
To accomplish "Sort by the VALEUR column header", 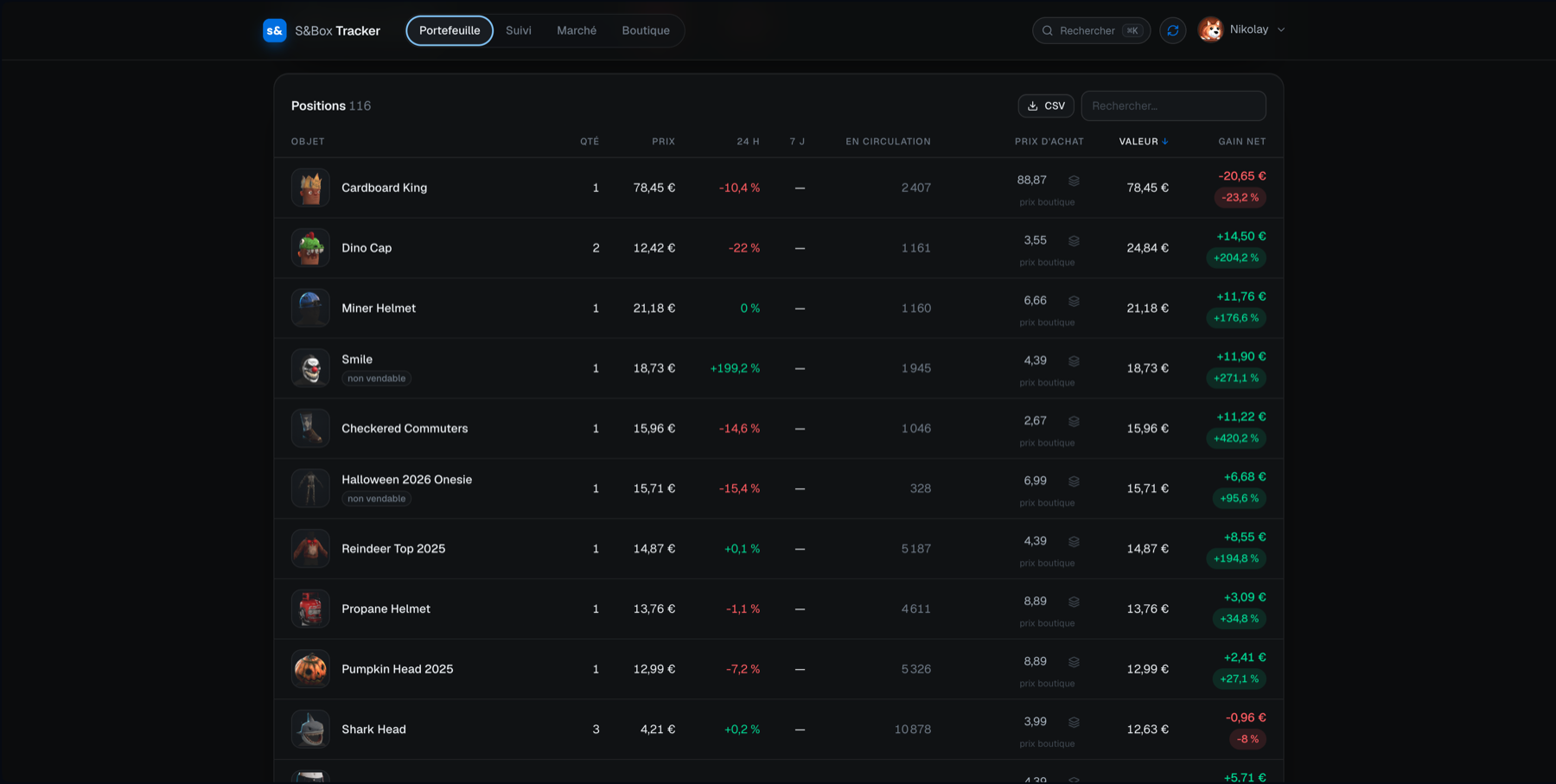I will click(1143, 142).
